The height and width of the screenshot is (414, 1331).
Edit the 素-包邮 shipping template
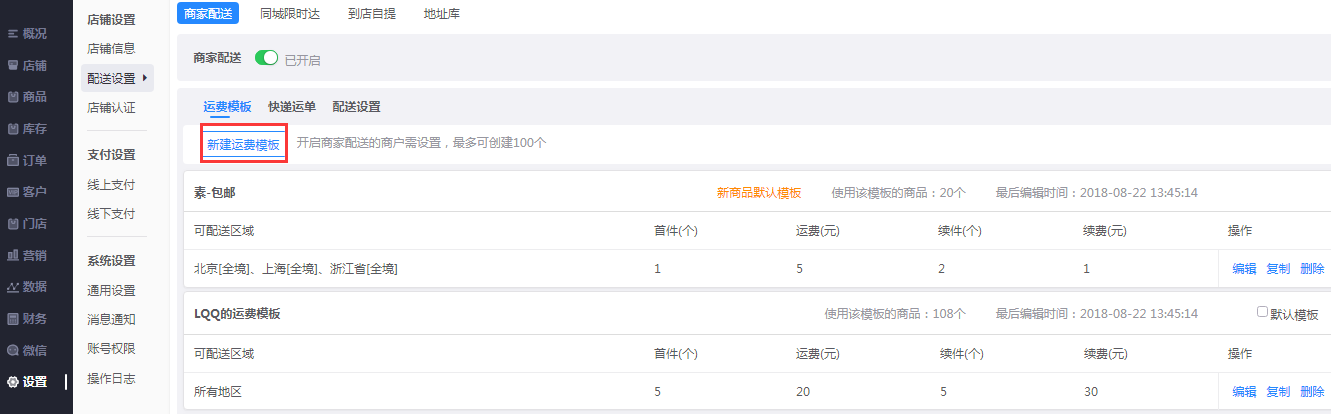click(x=1244, y=268)
